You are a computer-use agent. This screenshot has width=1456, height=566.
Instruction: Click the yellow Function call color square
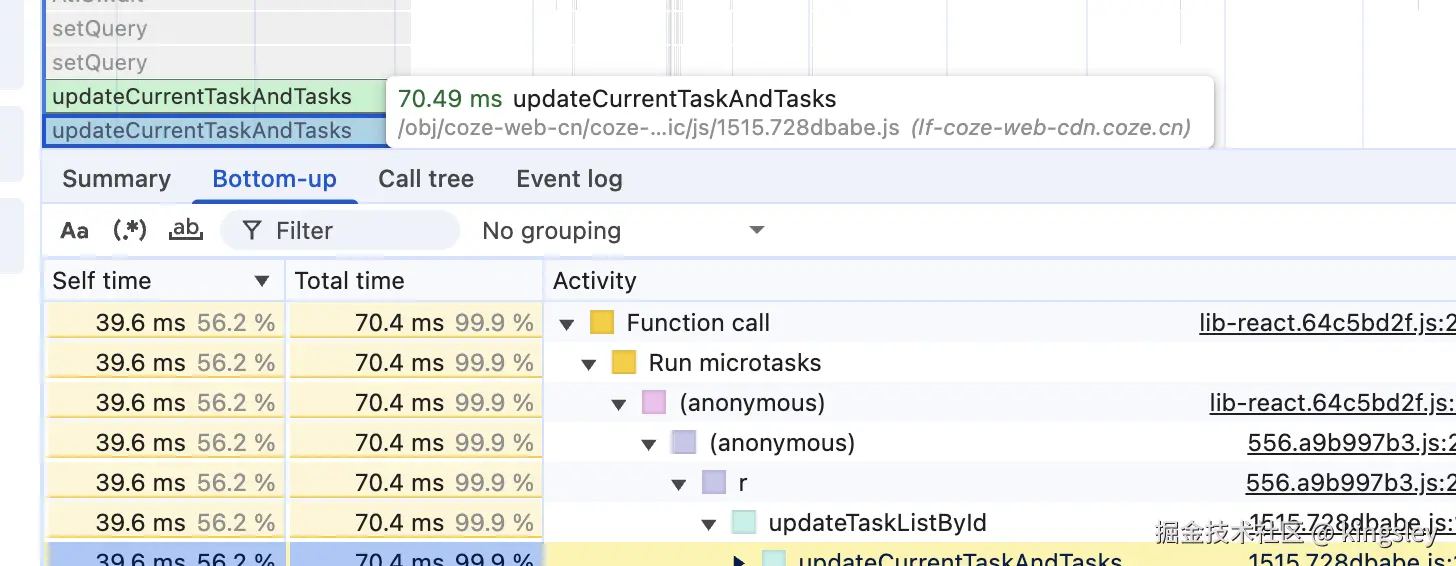pos(601,323)
